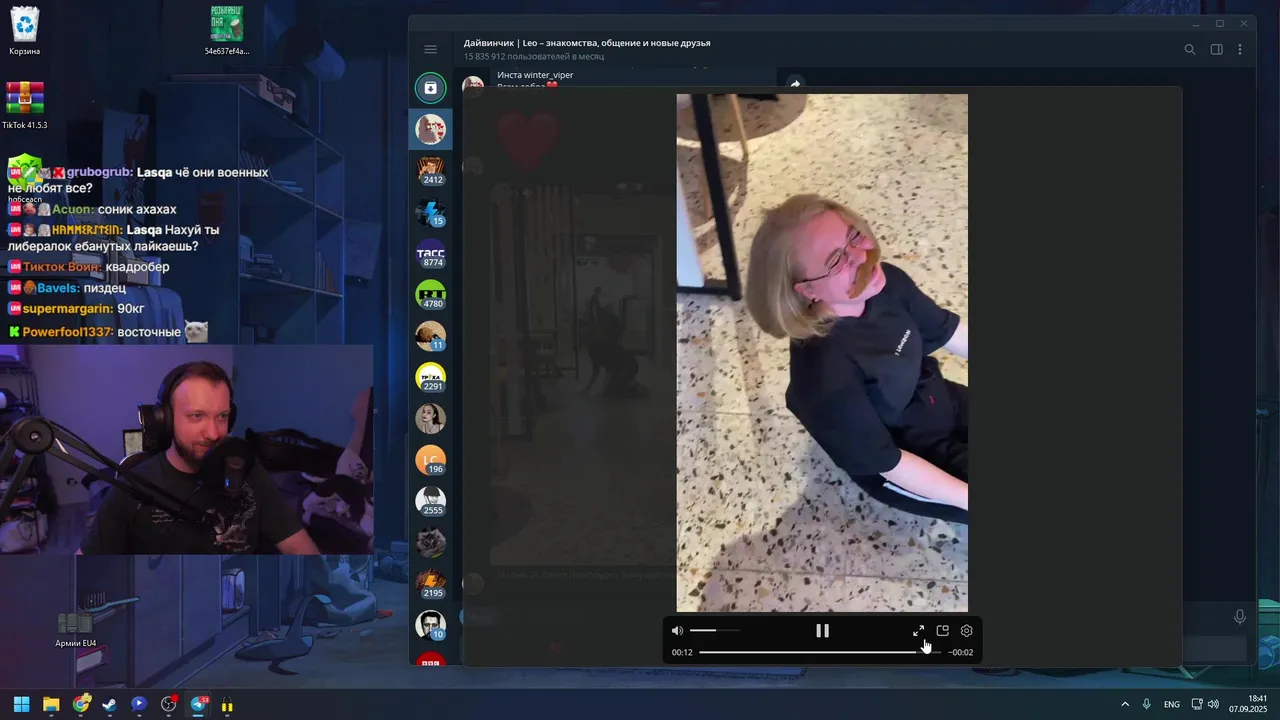Open the yellow channel with 2291 unread
This screenshot has width=1280, height=720.
click(431, 377)
